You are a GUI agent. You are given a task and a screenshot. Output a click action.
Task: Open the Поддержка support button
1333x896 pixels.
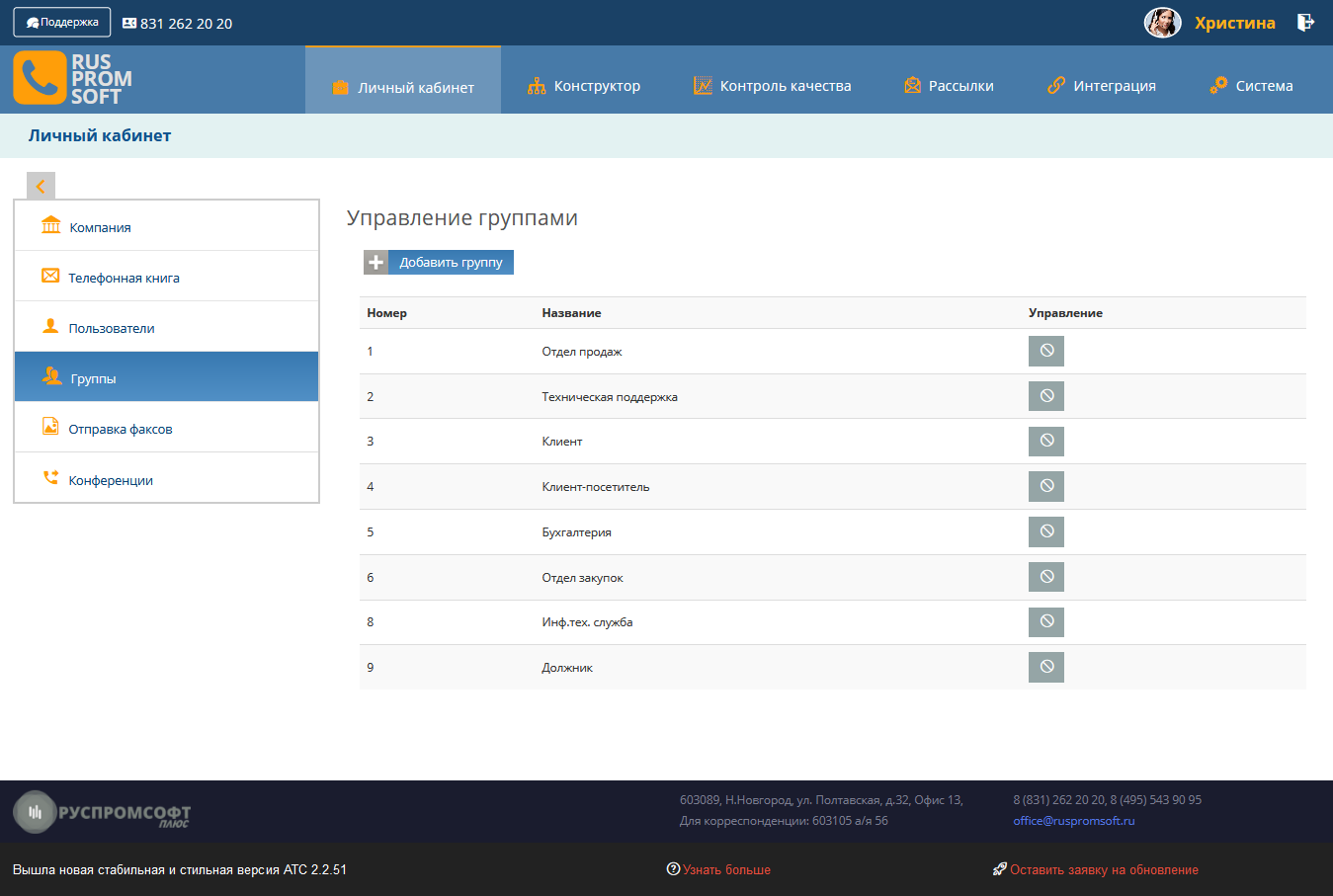(x=62, y=22)
